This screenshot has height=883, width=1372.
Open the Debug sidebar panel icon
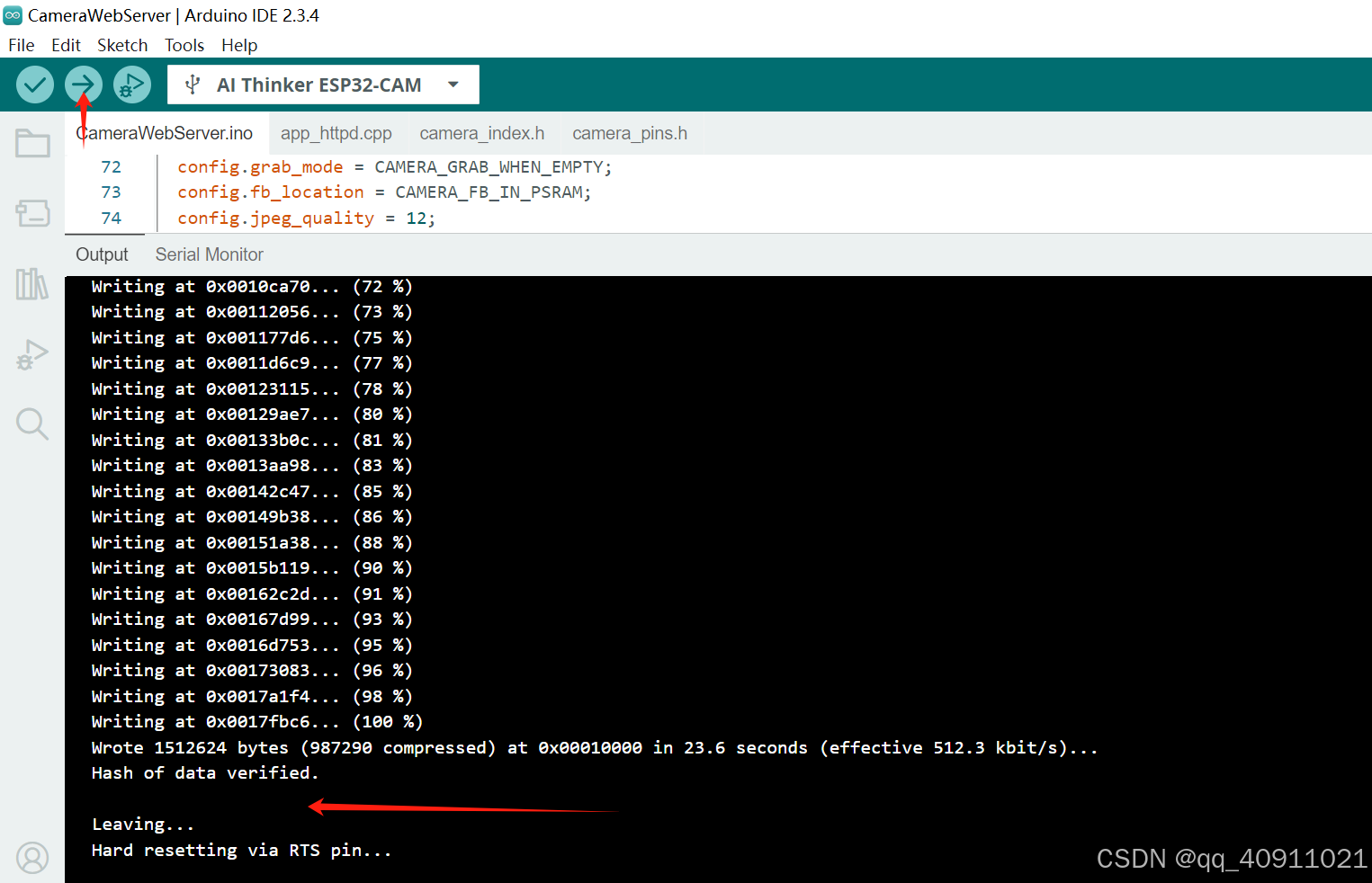[32, 353]
